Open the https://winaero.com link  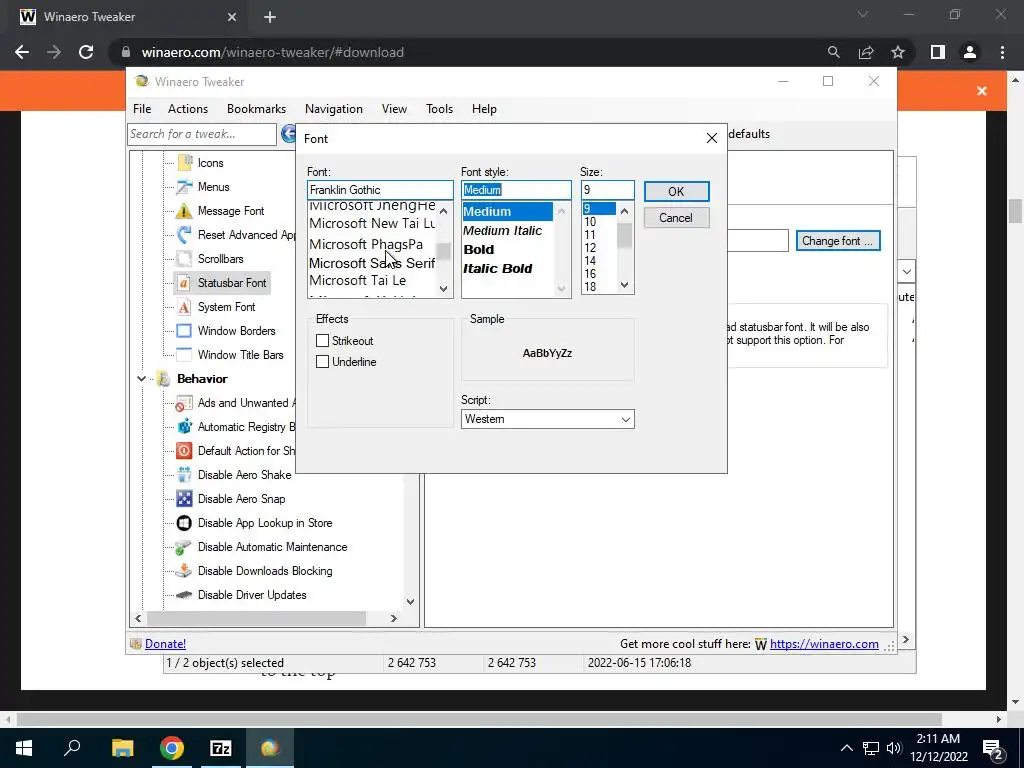[x=824, y=644]
